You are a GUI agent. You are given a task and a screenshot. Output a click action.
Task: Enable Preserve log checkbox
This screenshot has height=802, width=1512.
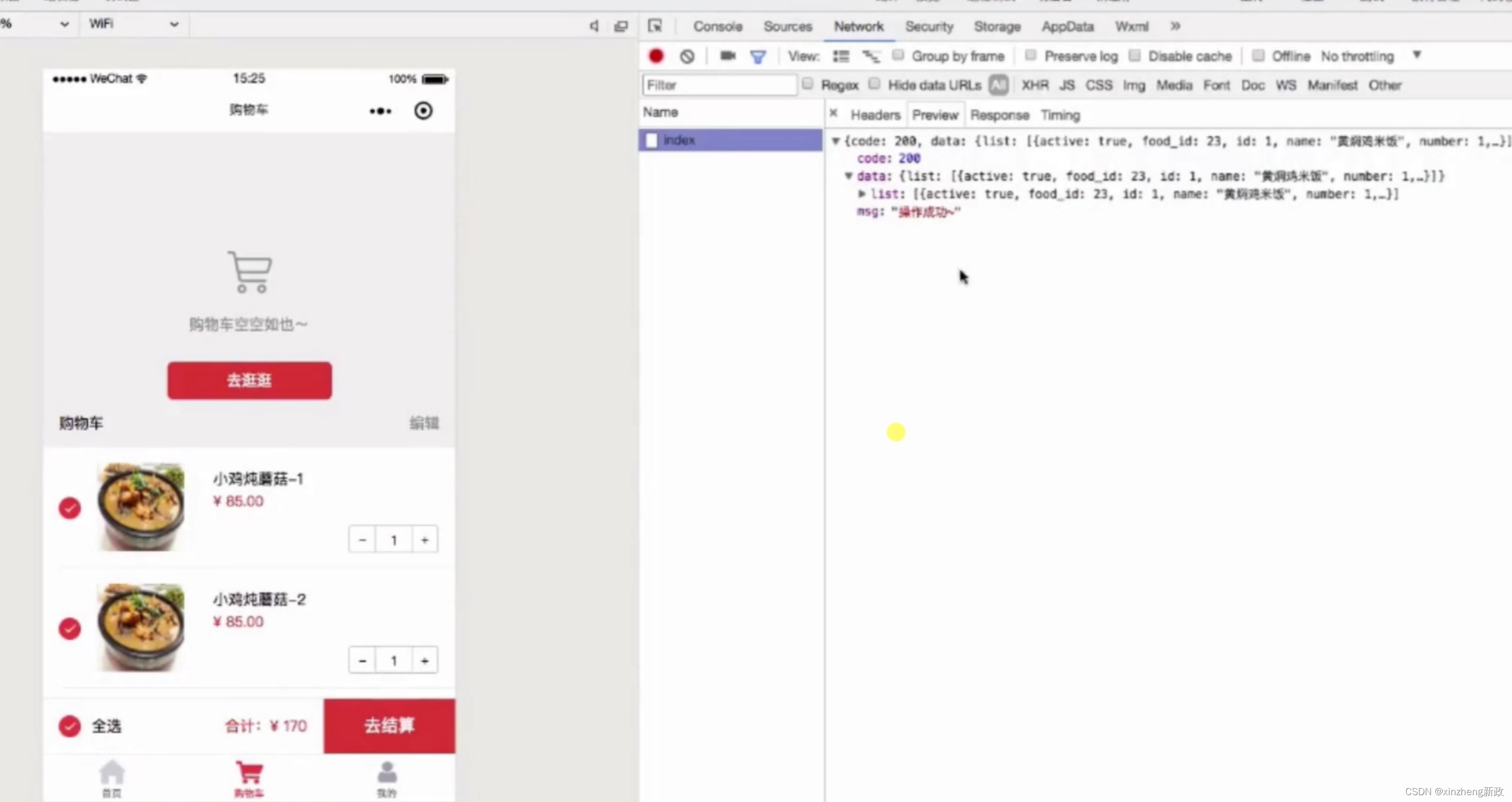point(1030,55)
